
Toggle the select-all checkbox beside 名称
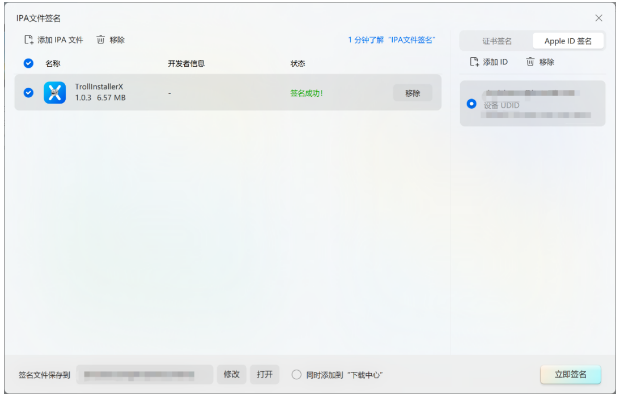click(x=29, y=64)
